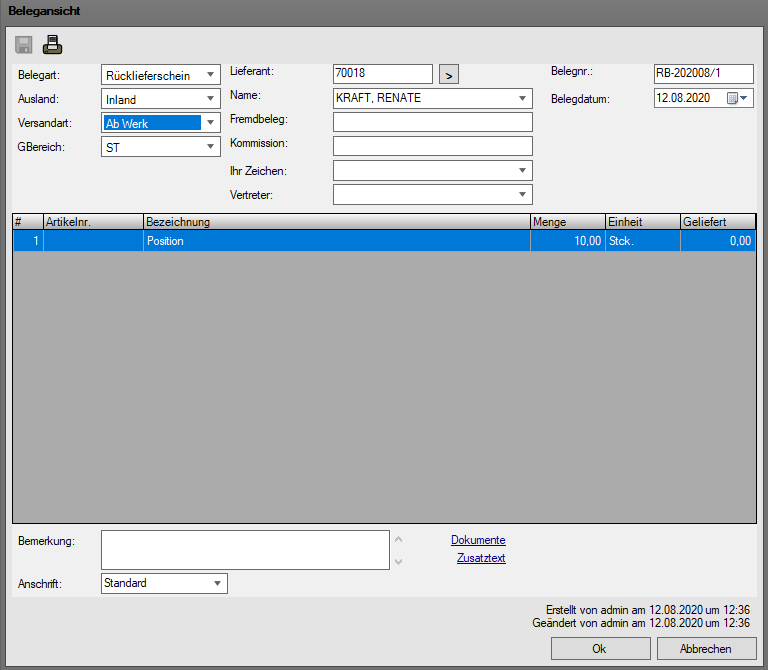Click the print icon in toolbar
The image size is (768, 670).
pyautogui.click(x=52, y=44)
